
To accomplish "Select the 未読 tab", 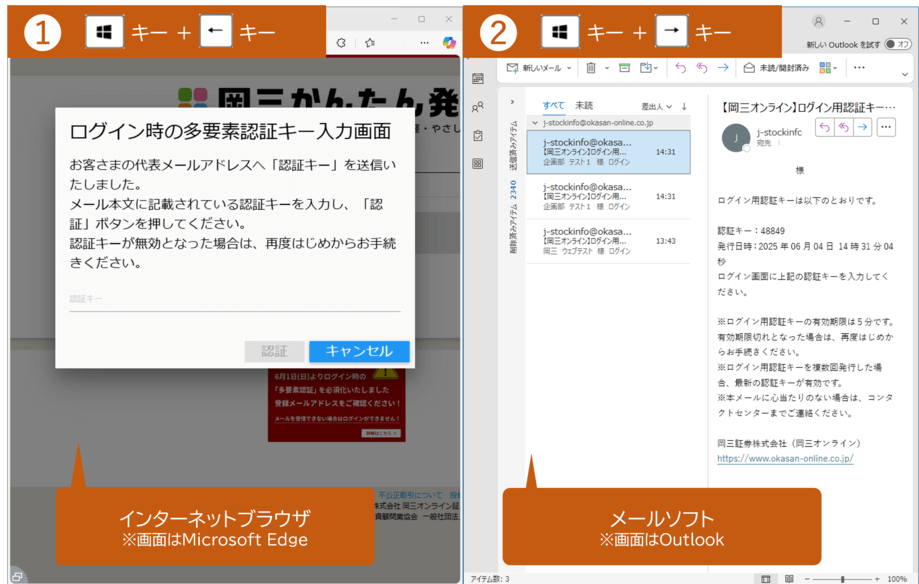I will 584,106.
